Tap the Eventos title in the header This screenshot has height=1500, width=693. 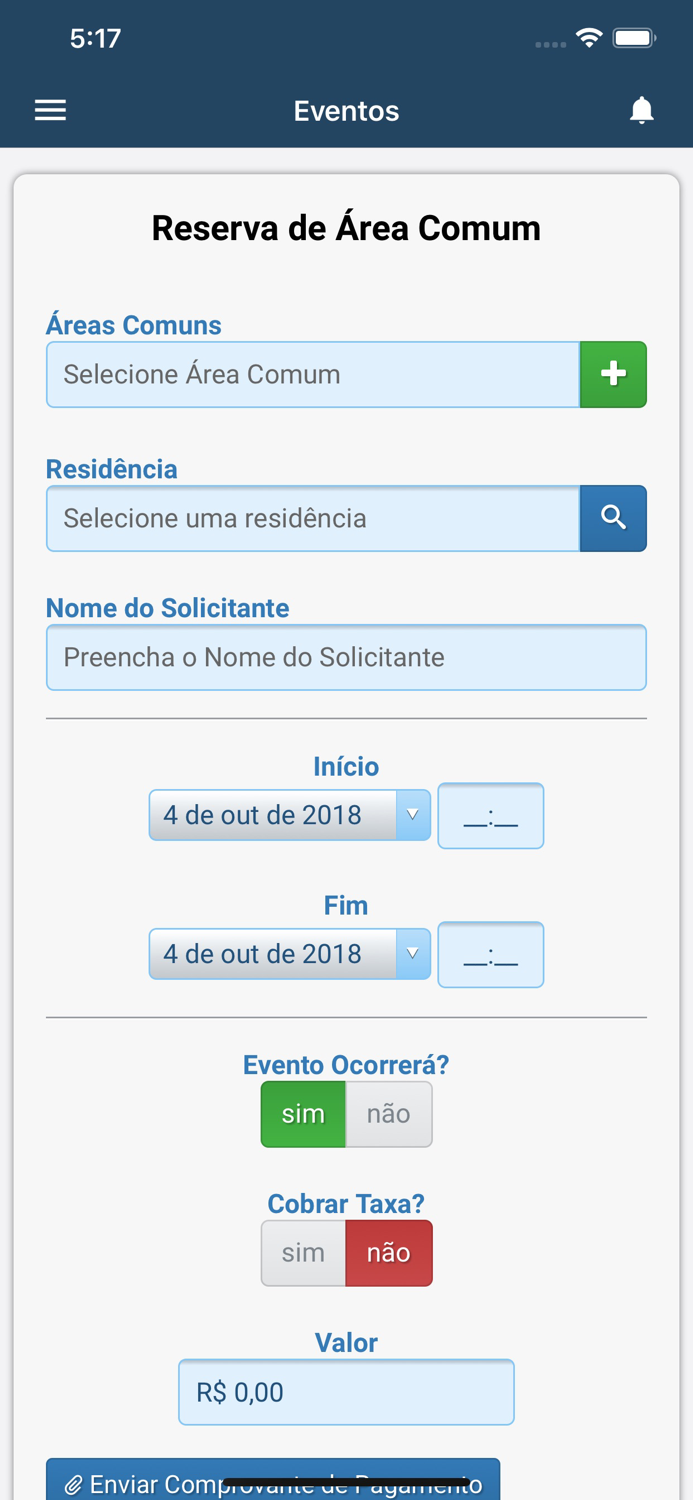click(346, 111)
